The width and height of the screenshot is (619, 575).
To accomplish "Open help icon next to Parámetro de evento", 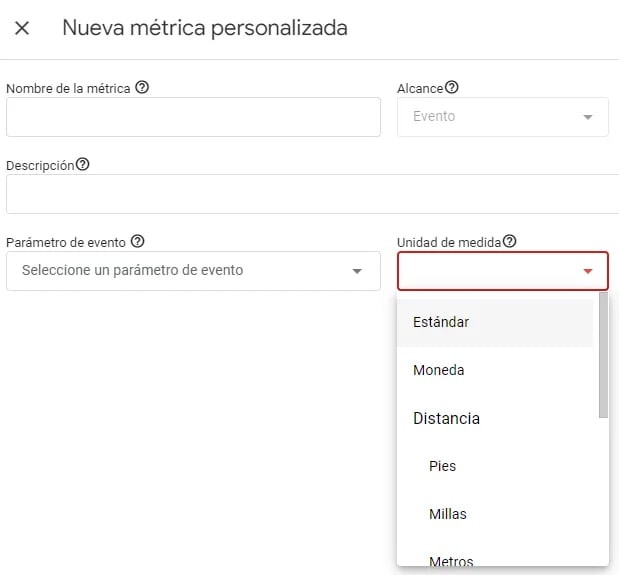I will 137,241.
